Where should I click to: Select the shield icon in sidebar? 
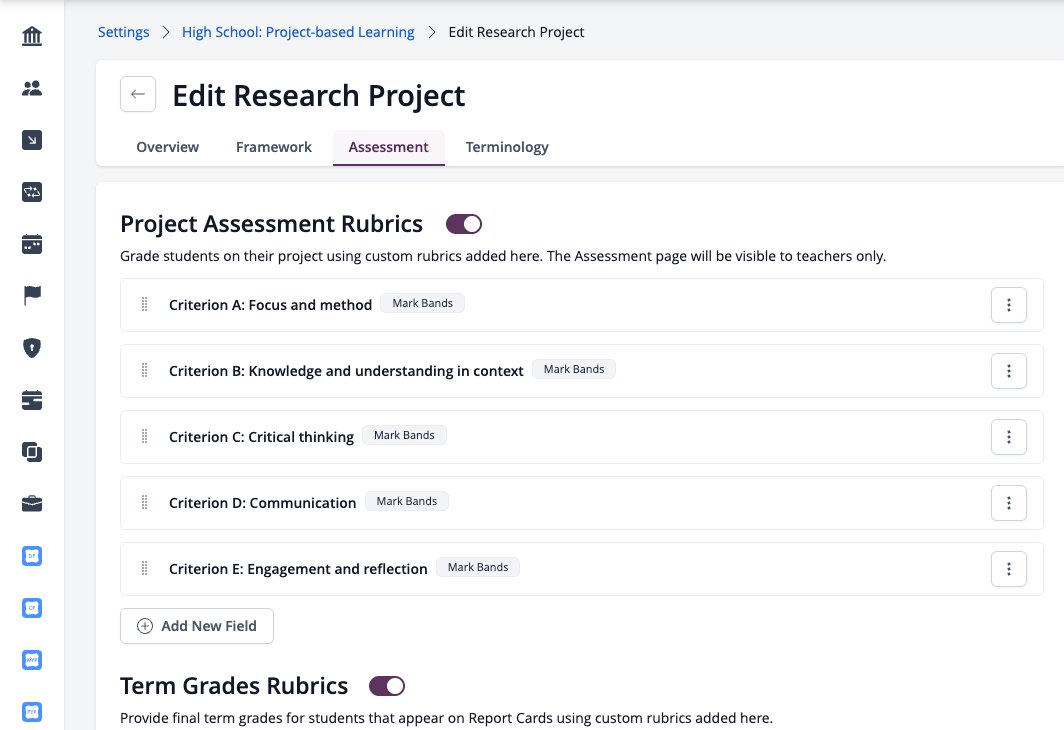(32, 348)
